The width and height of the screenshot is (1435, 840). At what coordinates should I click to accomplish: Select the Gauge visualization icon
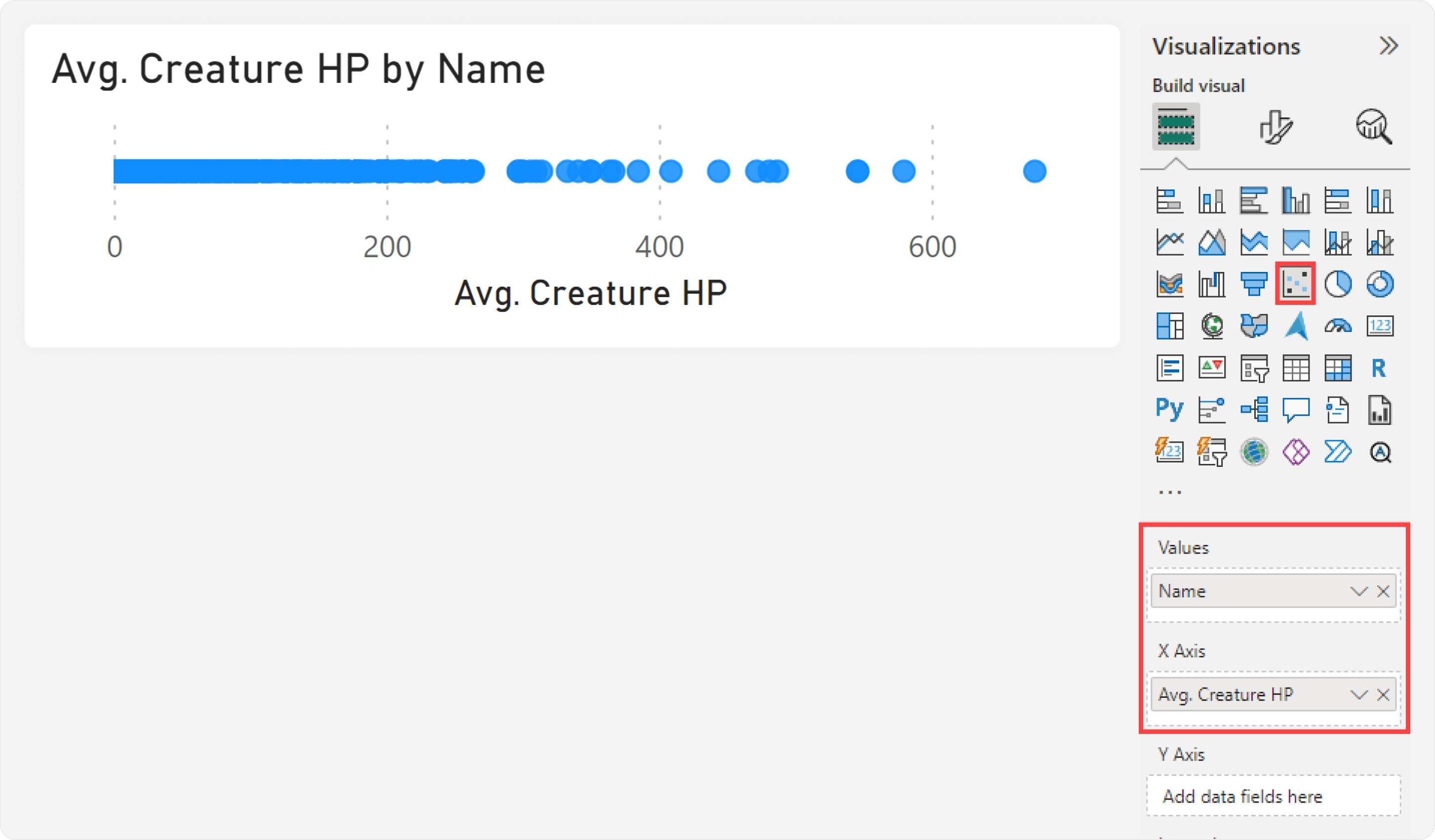click(x=1338, y=326)
